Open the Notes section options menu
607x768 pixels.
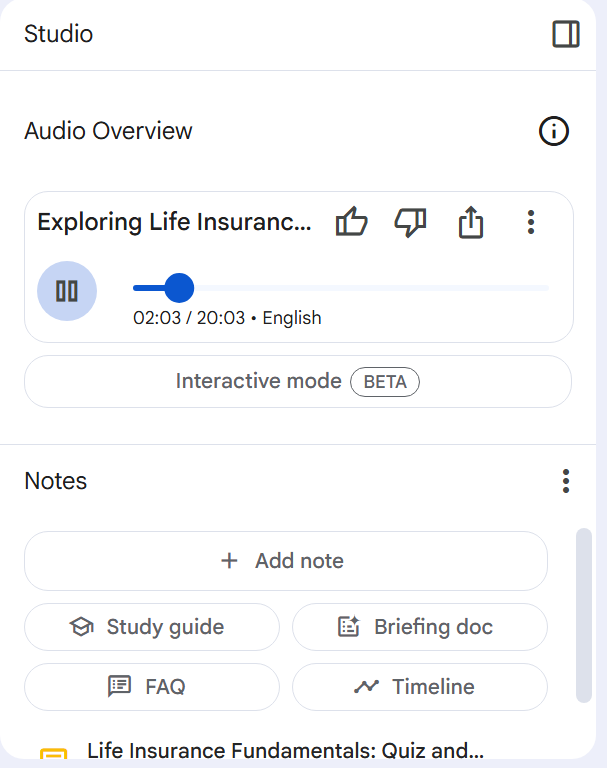pos(566,481)
